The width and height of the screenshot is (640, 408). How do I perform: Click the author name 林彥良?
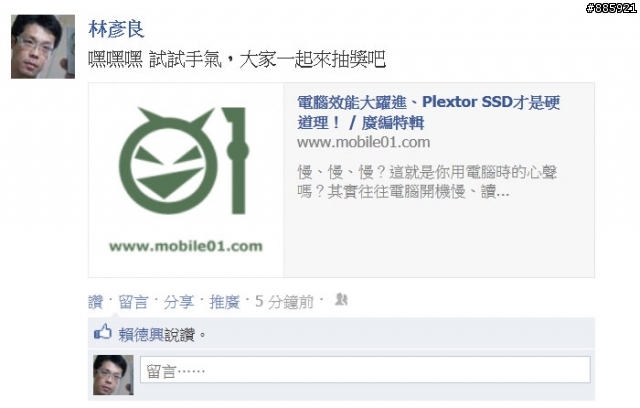[x=116, y=29]
